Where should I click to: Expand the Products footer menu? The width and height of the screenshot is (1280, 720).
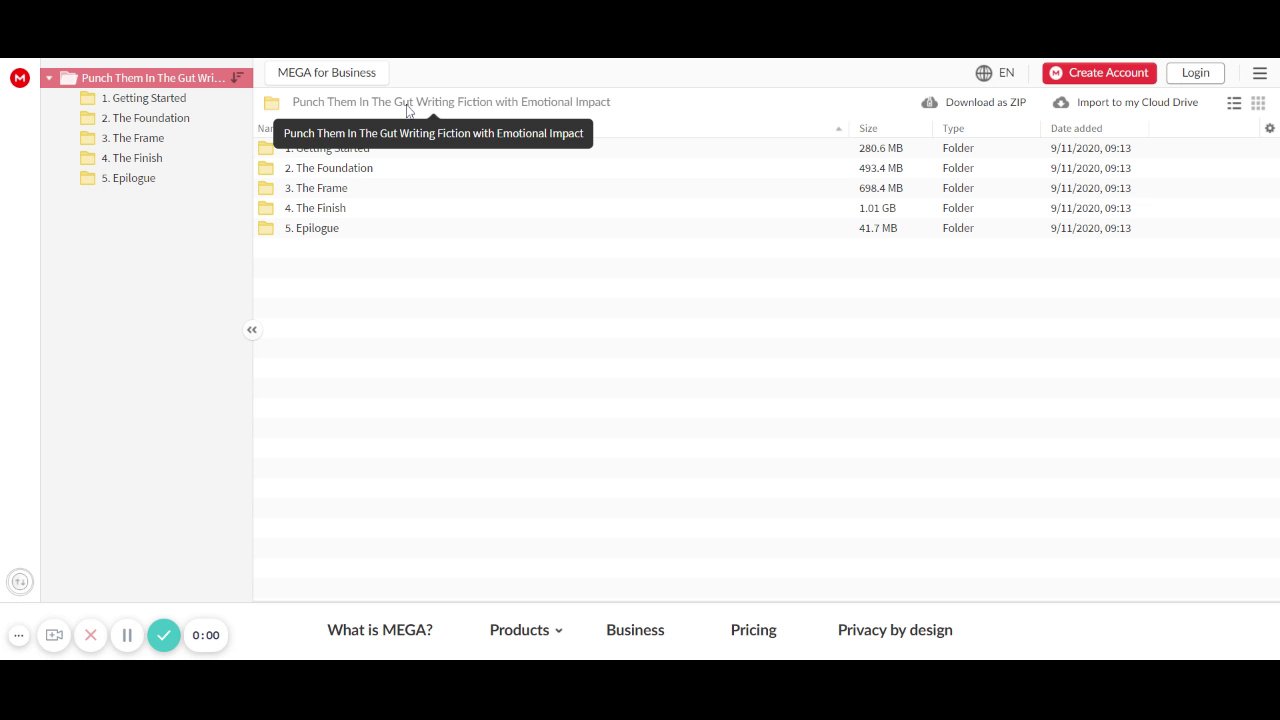pyautogui.click(x=526, y=630)
